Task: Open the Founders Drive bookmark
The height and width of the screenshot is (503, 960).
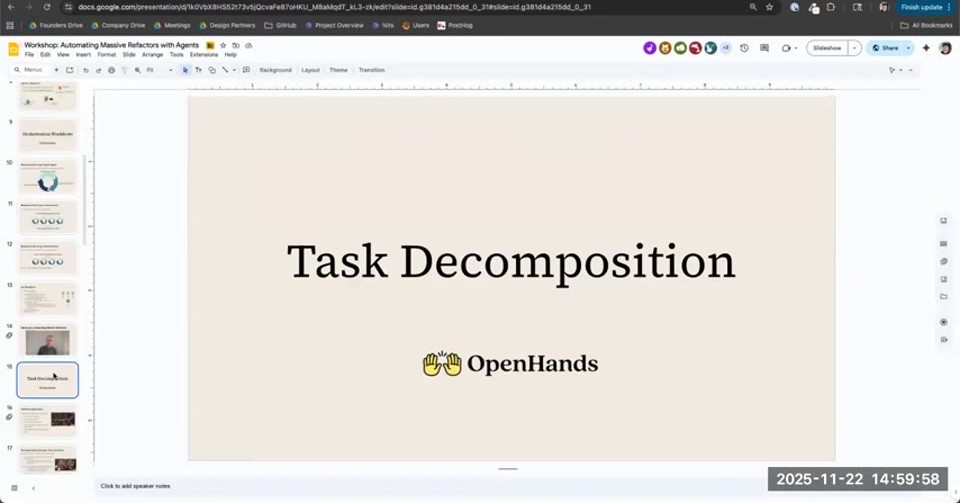Action: [56, 26]
